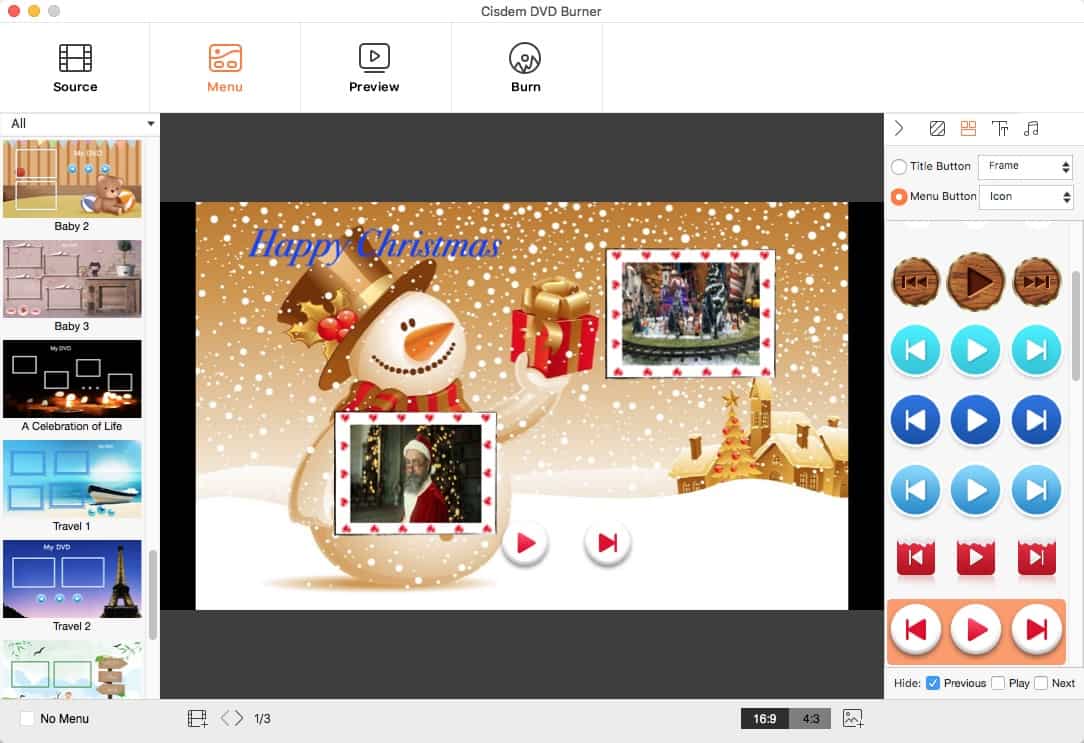Collapse the right panel with chevron arrow
The height and width of the screenshot is (743, 1084).
(x=899, y=128)
